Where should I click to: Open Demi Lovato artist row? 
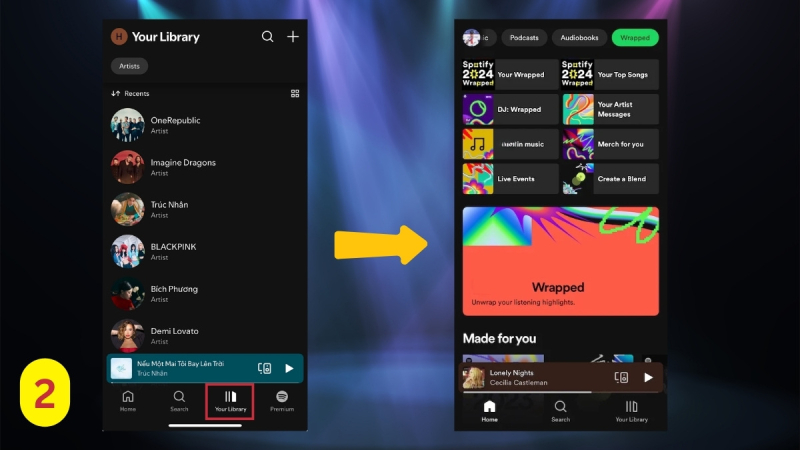coord(205,335)
